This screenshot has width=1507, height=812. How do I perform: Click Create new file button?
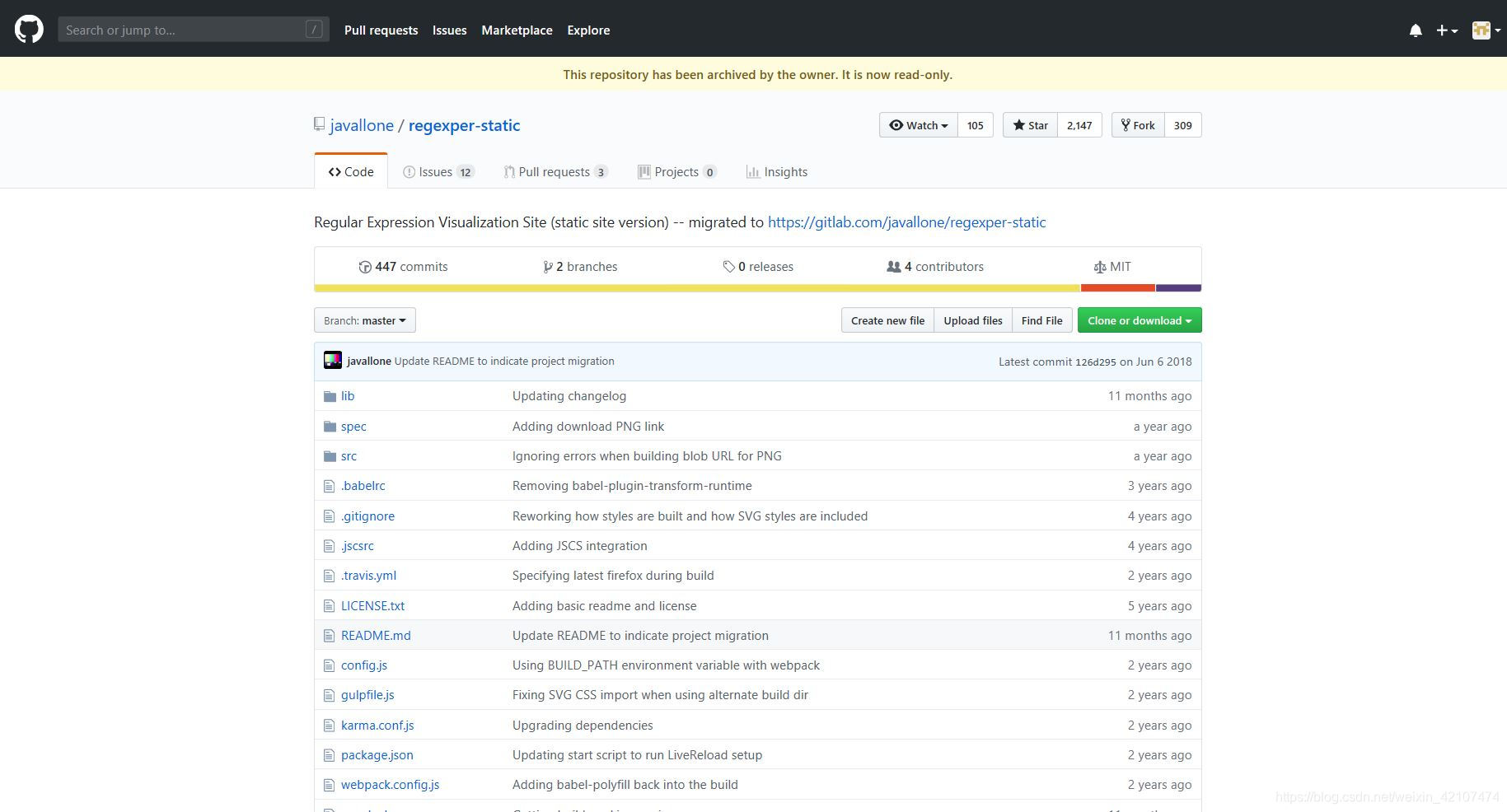[x=887, y=320]
